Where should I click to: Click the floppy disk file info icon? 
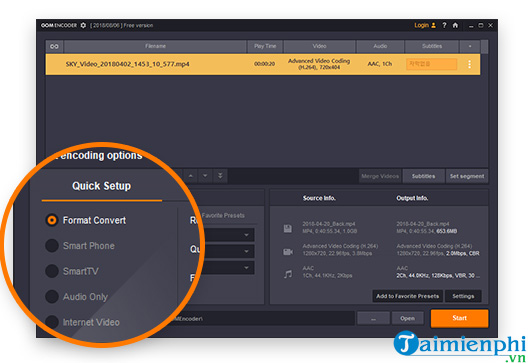[288, 229]
